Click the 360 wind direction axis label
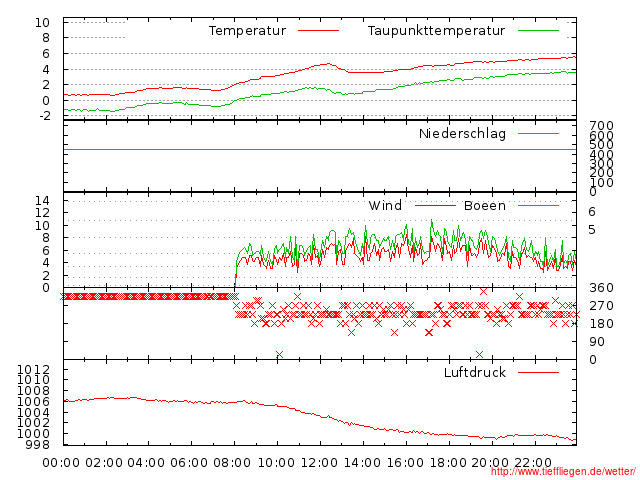 tap(601, 288)
